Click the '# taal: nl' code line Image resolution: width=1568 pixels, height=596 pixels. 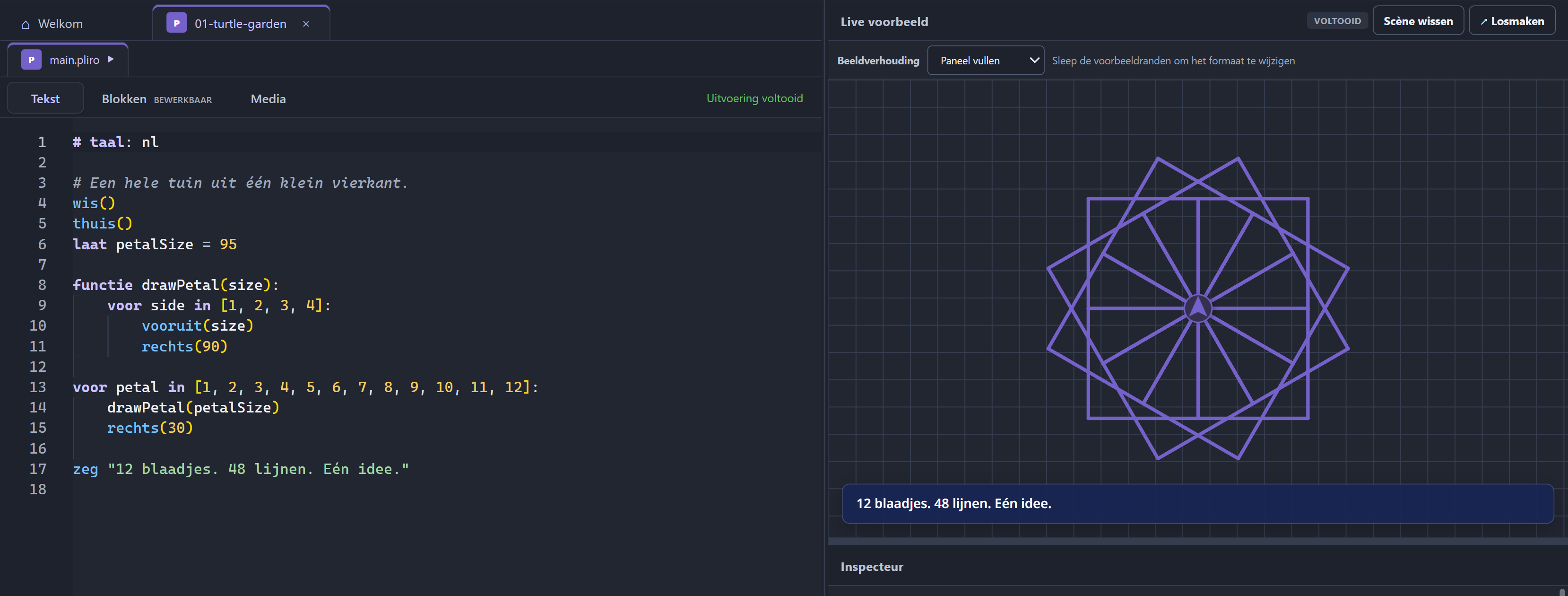point(116,142)
